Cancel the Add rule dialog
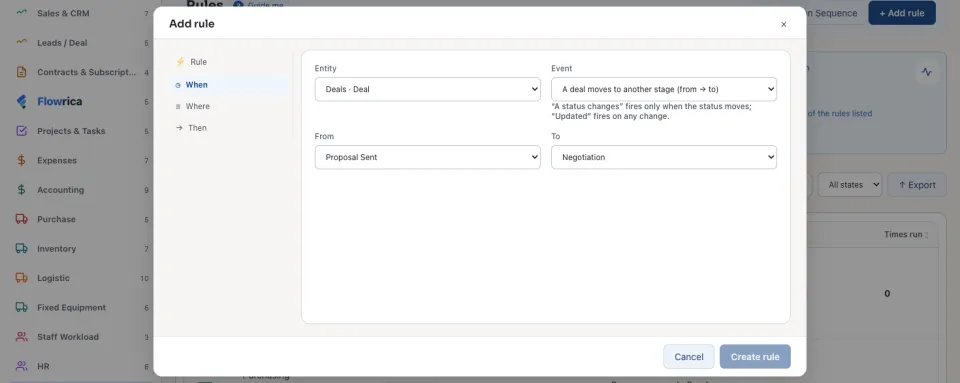This screenshot has width=960, height=383. point(689,357)
